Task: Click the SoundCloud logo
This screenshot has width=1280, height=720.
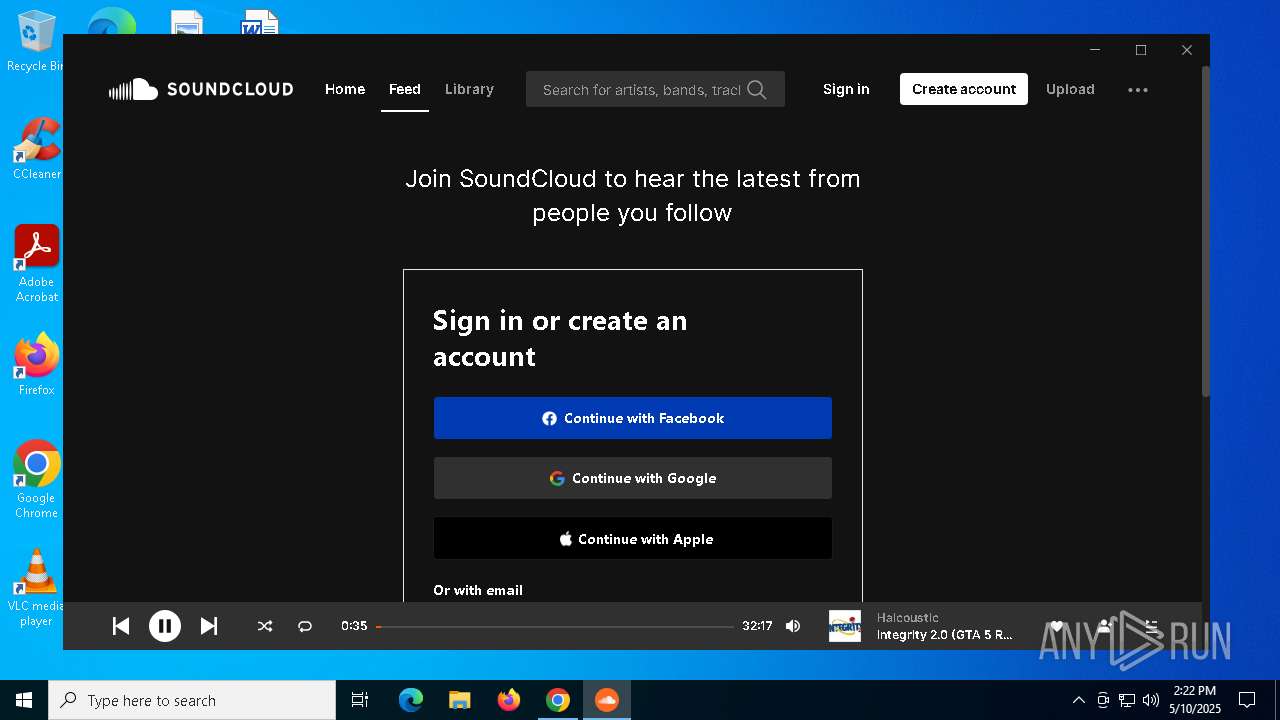Action: pos(201,89)
